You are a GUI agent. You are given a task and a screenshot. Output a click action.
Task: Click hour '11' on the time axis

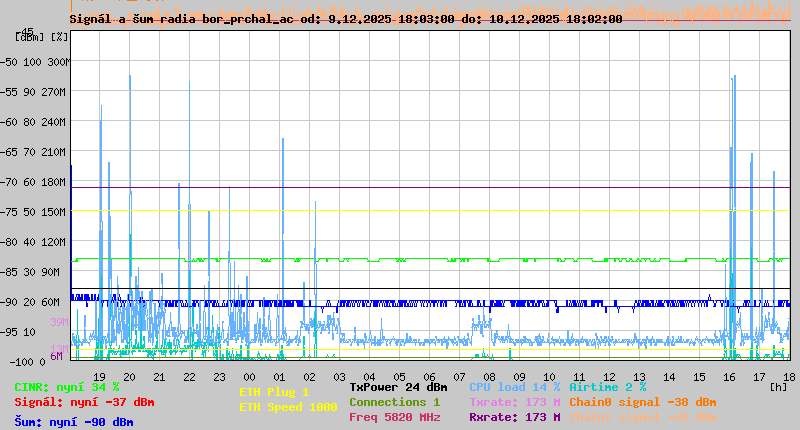click(579, 377)
